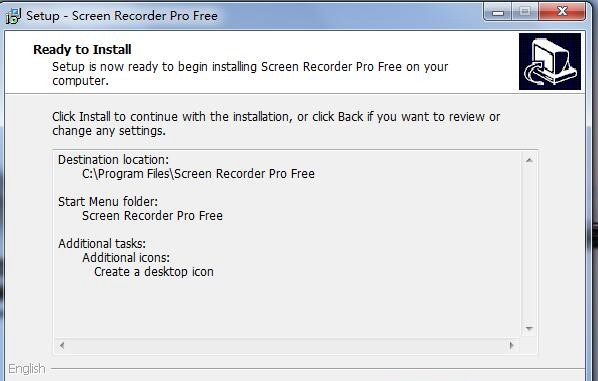
Task: Click the summary box scroll down arrow
Action: point(529,329)
